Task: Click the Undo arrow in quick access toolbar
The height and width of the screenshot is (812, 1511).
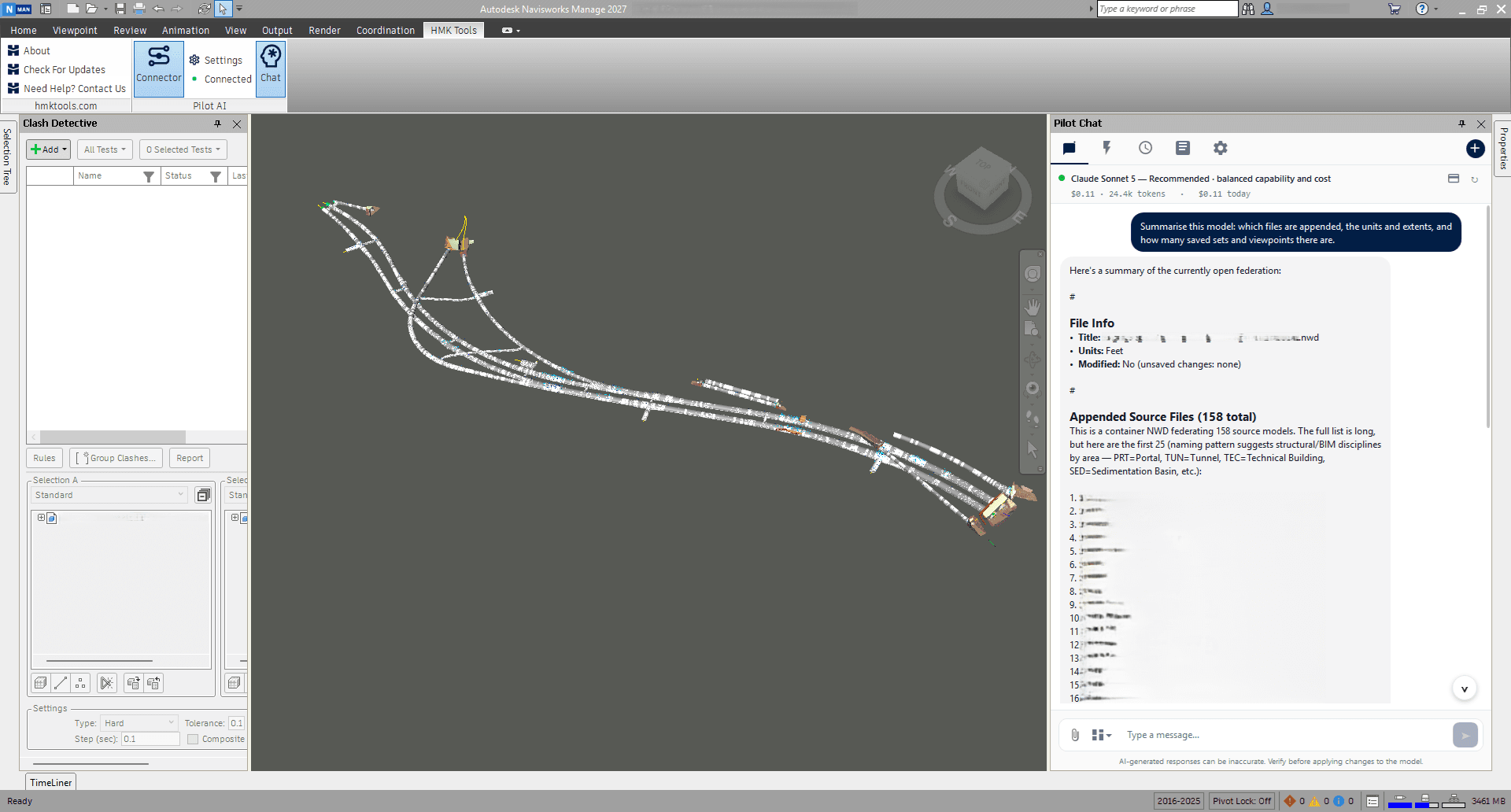Action: click(x=158, y=9)
